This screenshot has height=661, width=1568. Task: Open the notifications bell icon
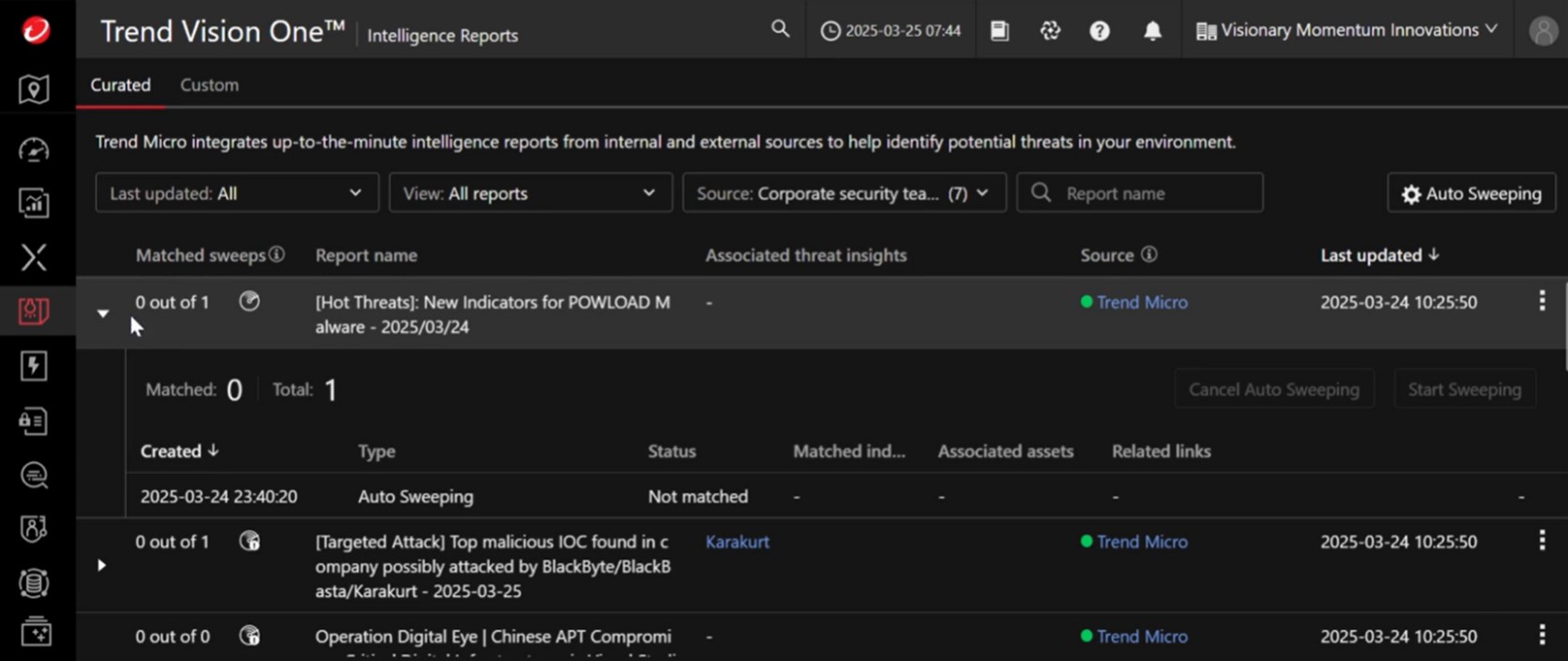(1152, 31)
